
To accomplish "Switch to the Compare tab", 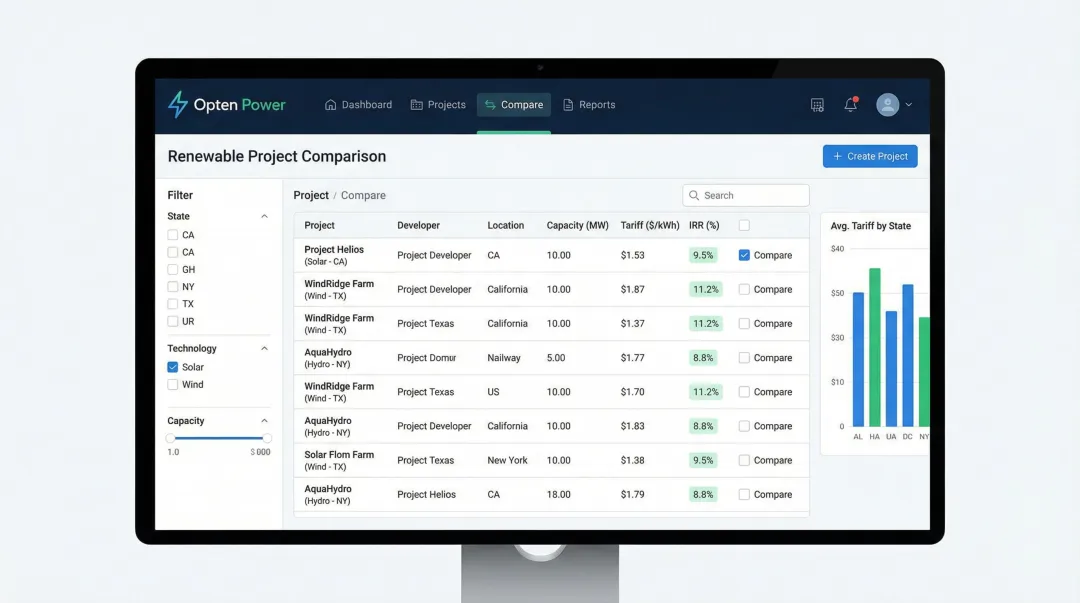I will [513, 104].
